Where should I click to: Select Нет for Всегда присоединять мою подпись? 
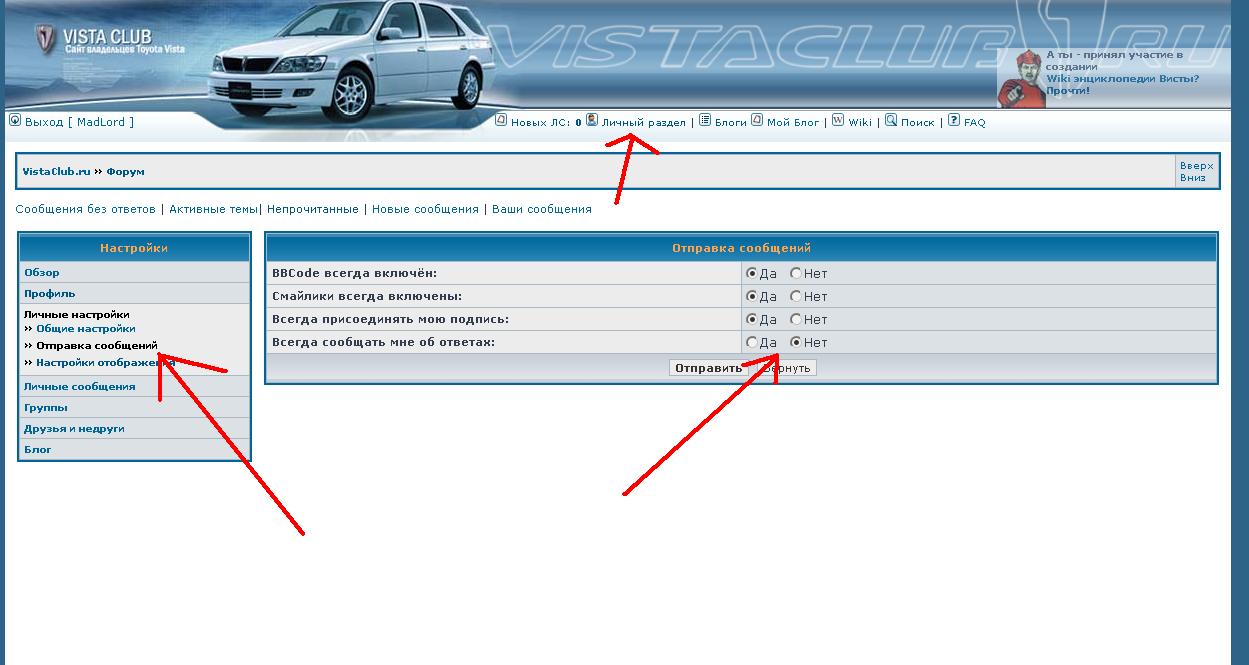click(x=796, y=319)
